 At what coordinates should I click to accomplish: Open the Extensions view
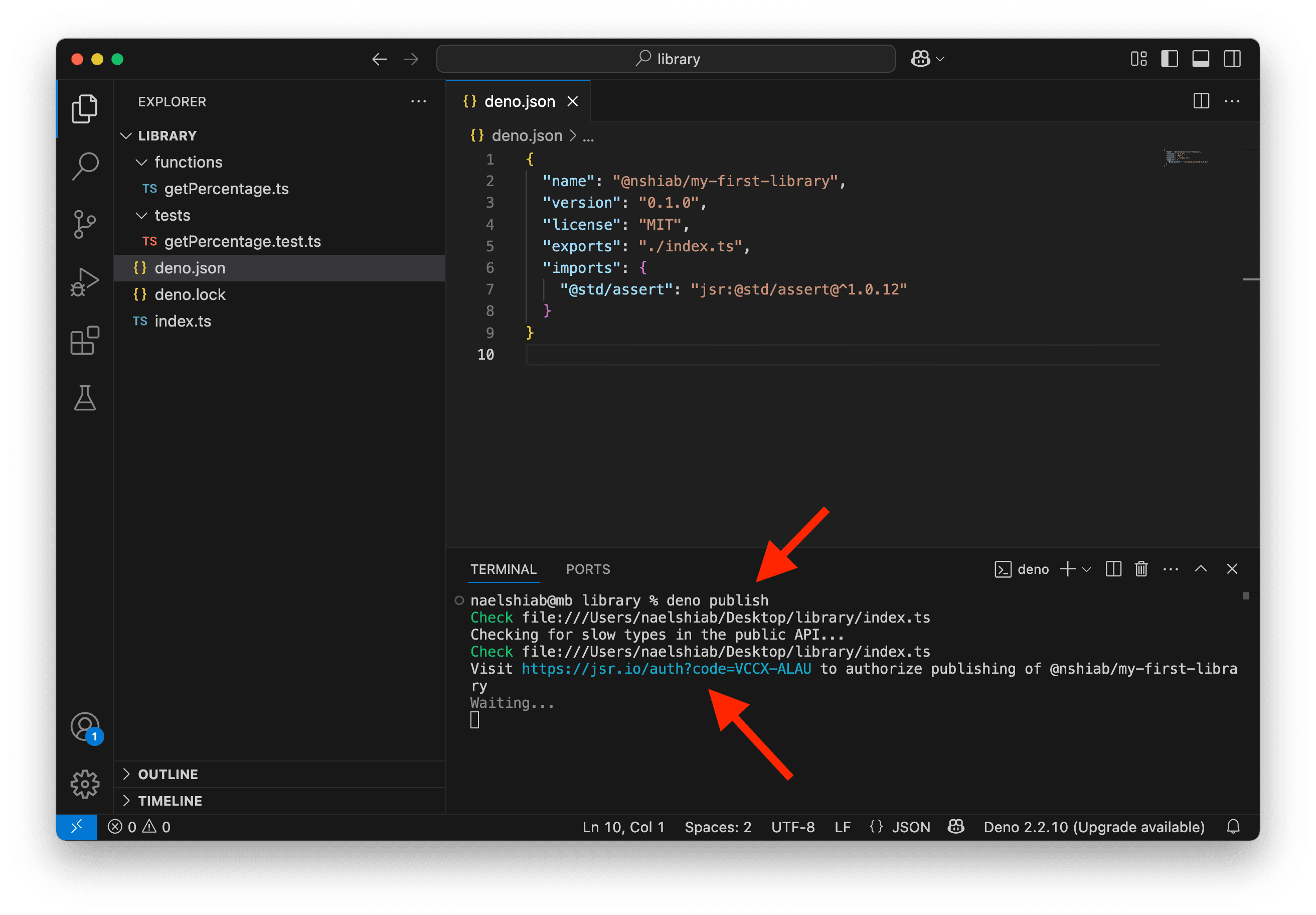[x=85, y=341]
